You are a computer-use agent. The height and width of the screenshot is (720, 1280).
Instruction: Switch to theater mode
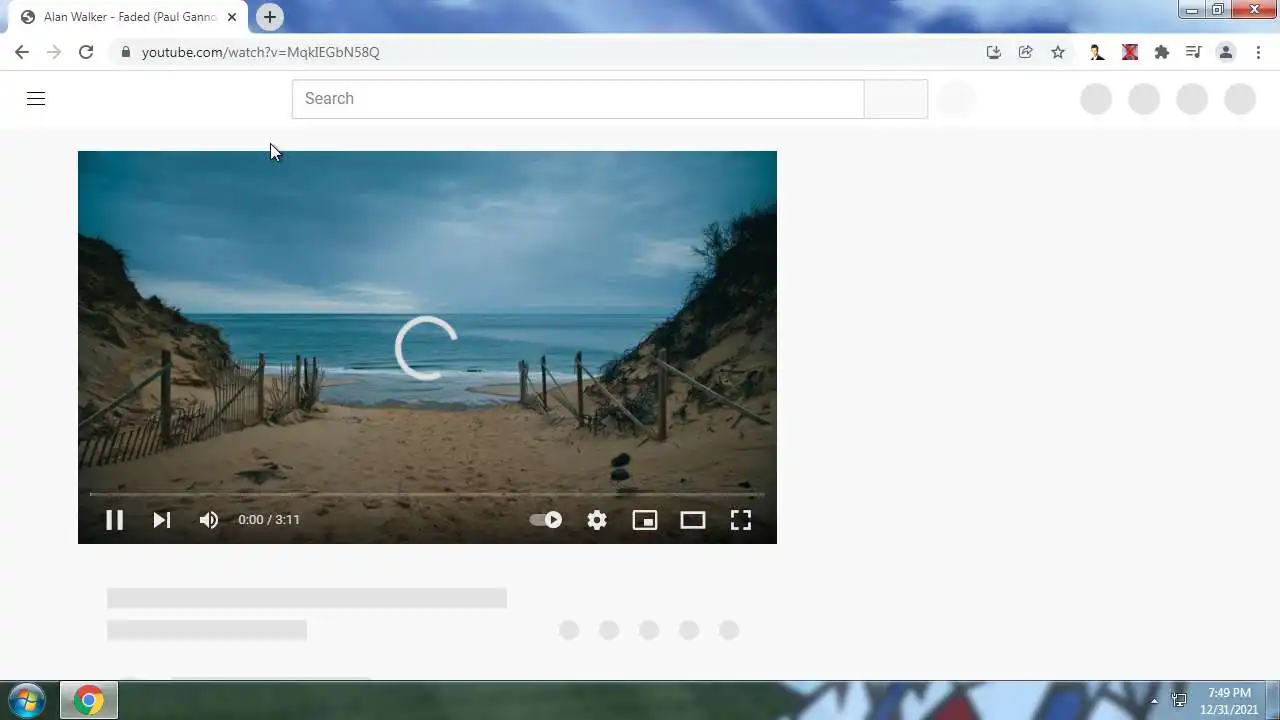click(693, 520)
